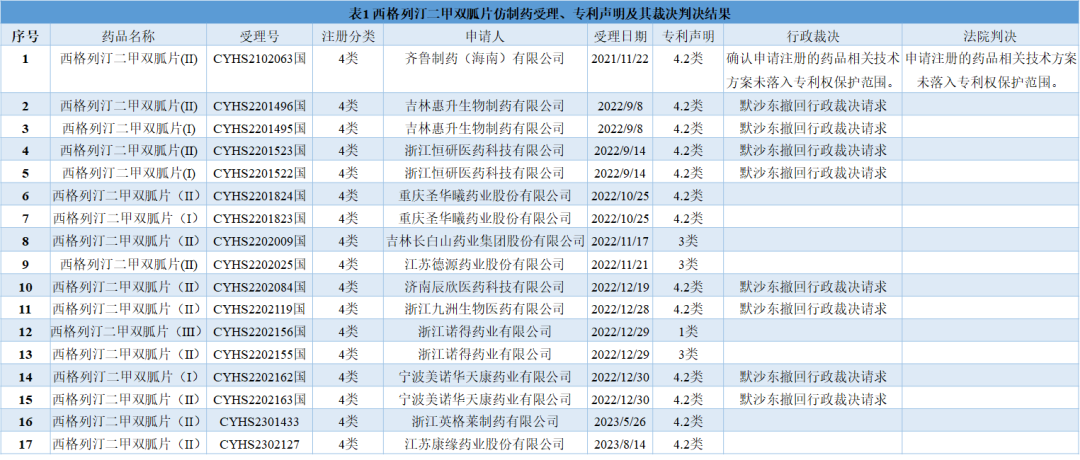This screenshot has height=460, width=1080.
Task: Select the table title cell 表1 西格列汀二甲双胍片仿制药受理
Action: click(x=540, y=13)
